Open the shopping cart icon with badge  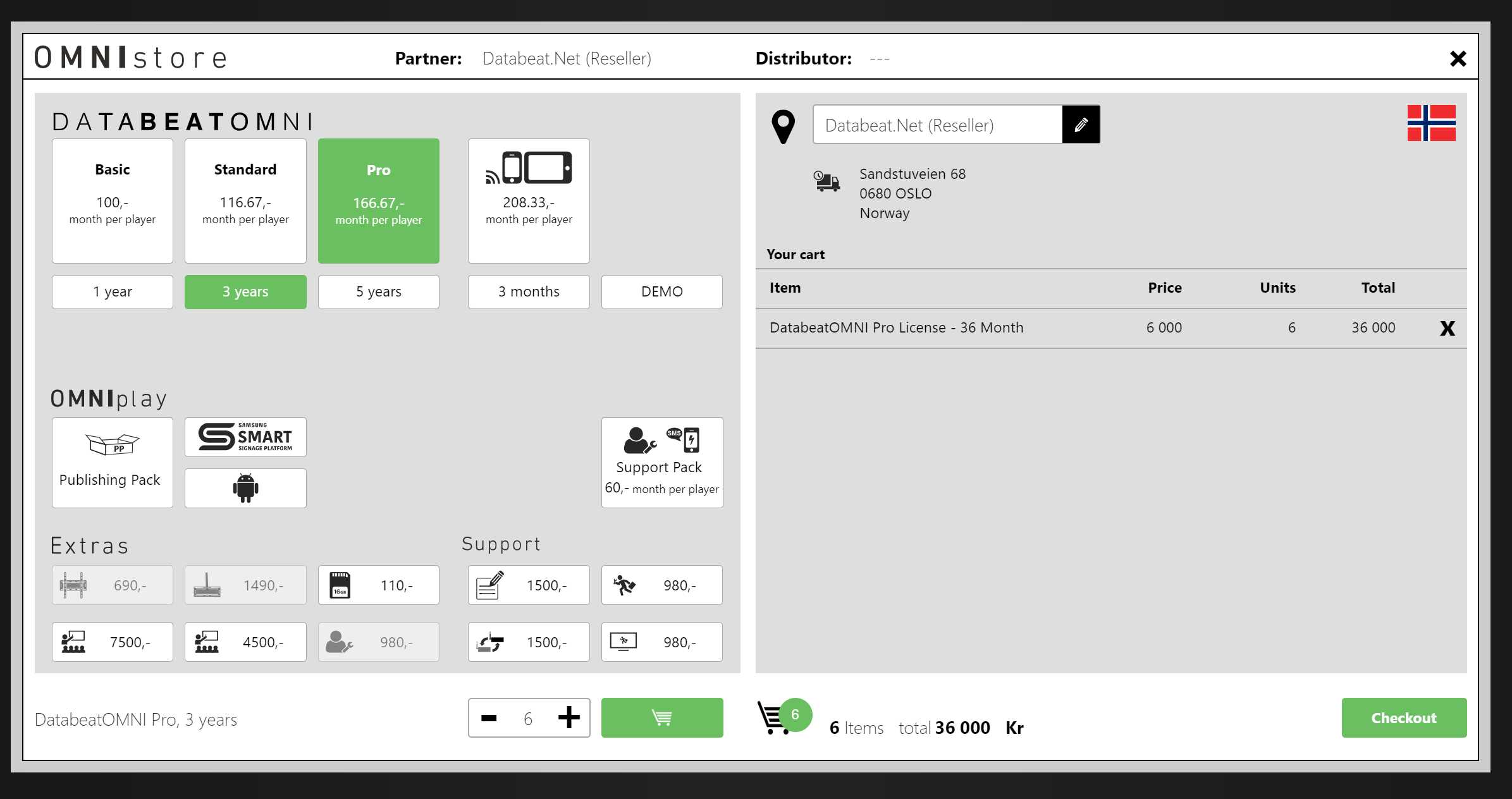tap(784, 717)
